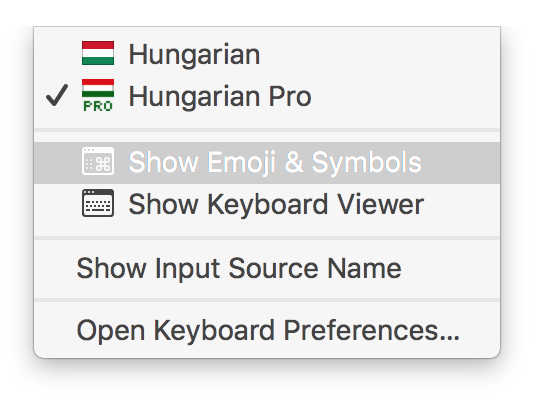This screenshot has width=534, height=400.
Task: Switch input source to Hungarian
Action: pos(267,54)
